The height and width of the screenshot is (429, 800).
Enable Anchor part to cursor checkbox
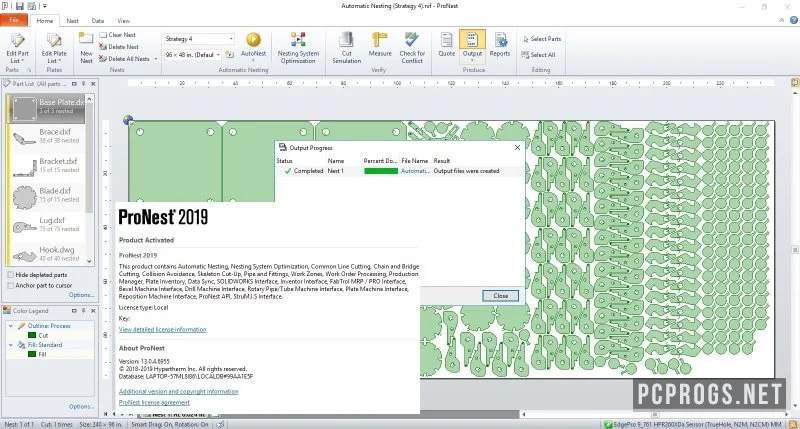(10, 286)
